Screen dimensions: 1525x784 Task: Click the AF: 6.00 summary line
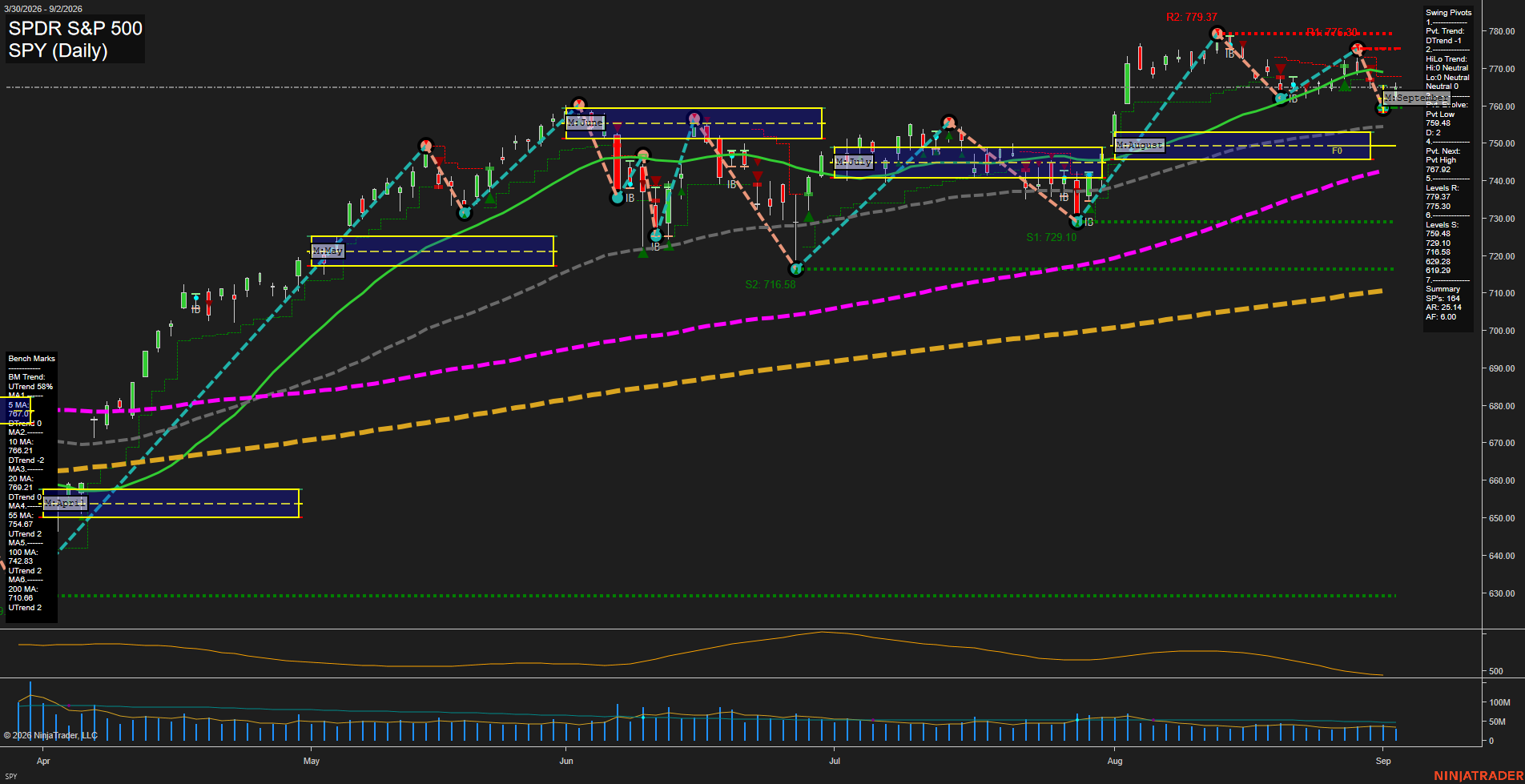point(1441,317)
